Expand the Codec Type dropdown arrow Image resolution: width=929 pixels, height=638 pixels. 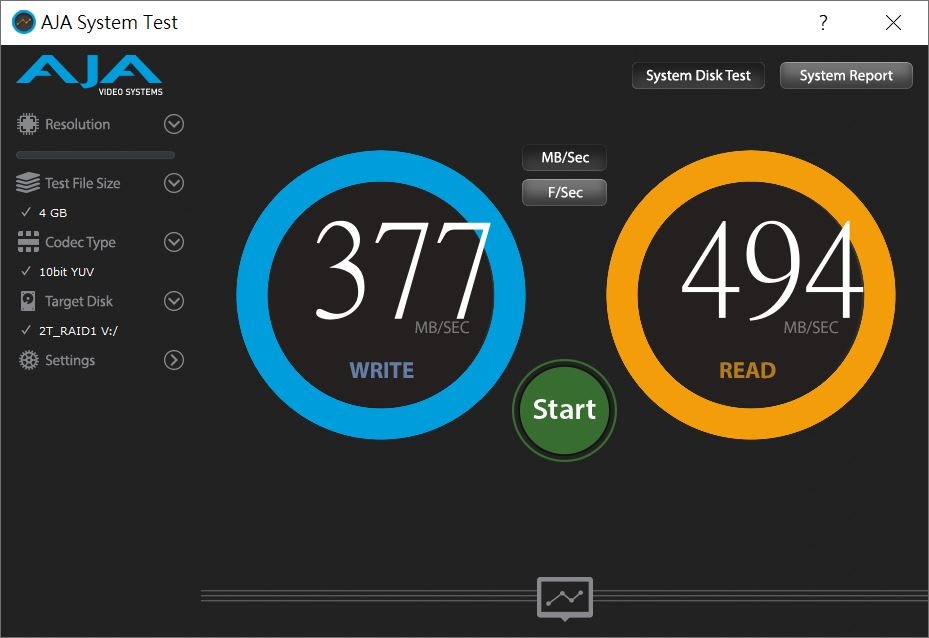[x=174, y=242]
